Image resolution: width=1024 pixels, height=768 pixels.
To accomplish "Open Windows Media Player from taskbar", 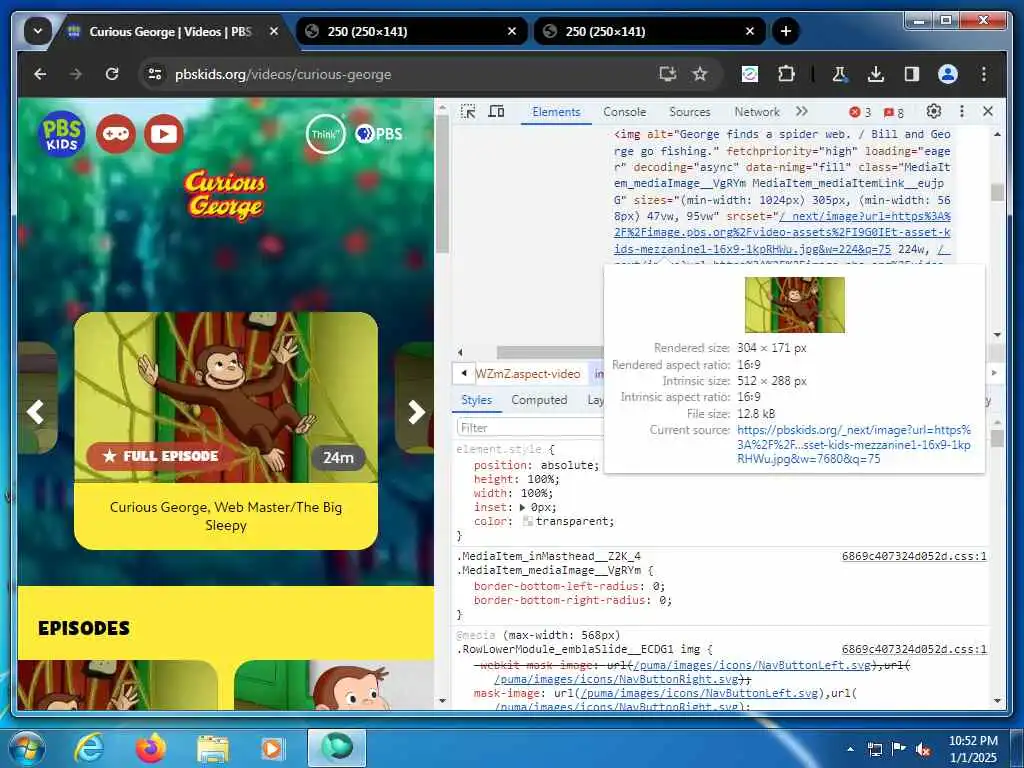I will [272, 748].
